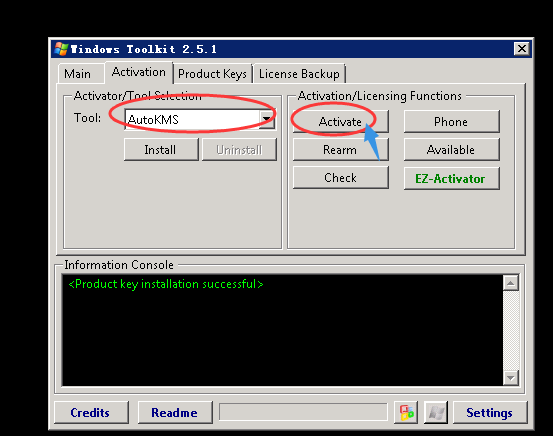Image resolution: width=553 pixels, height=436 pixels.
Task: Click the Activate button
Action: pos(341,122)
